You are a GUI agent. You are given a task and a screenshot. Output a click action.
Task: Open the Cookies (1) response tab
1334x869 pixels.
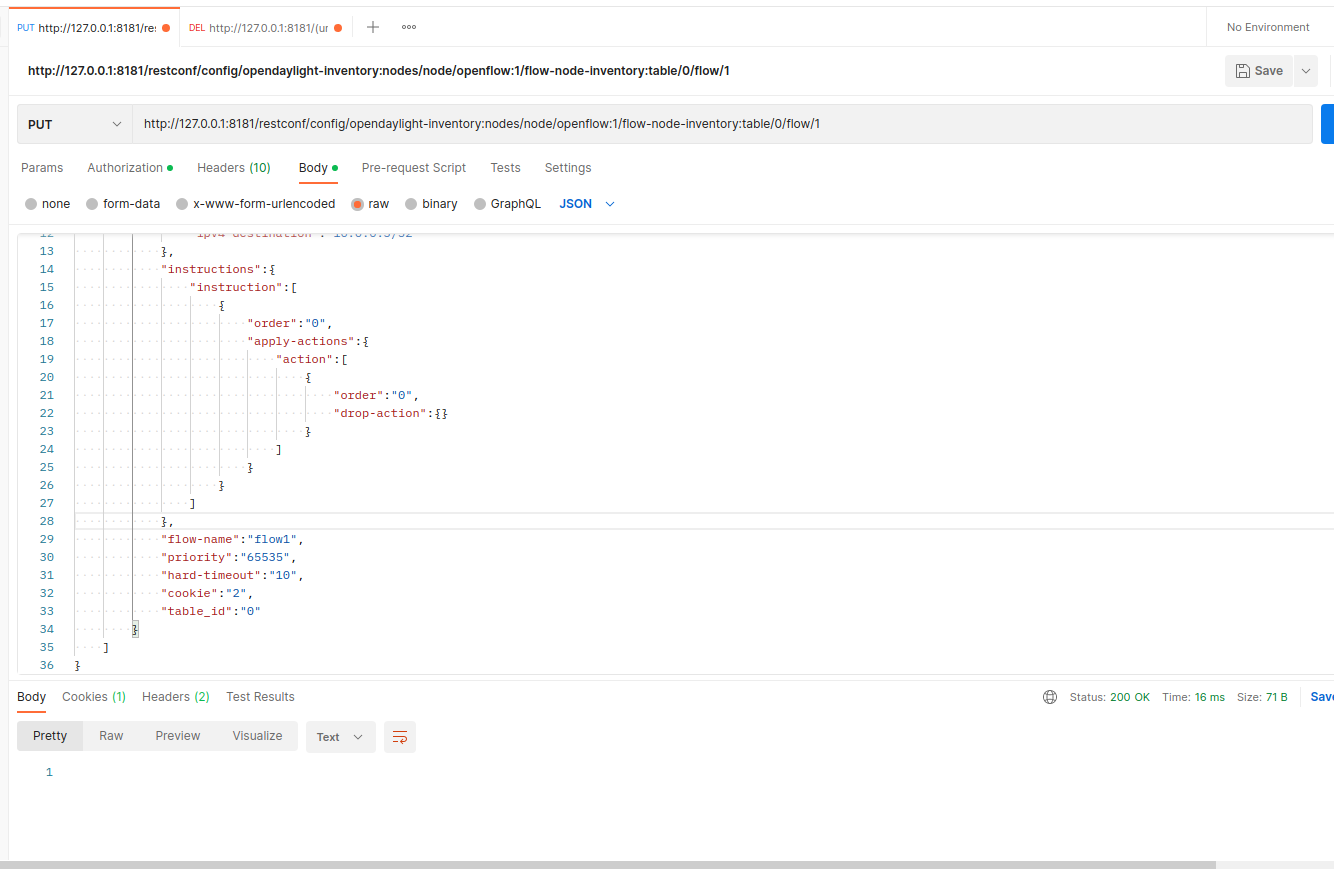click(x=94, y=697)
